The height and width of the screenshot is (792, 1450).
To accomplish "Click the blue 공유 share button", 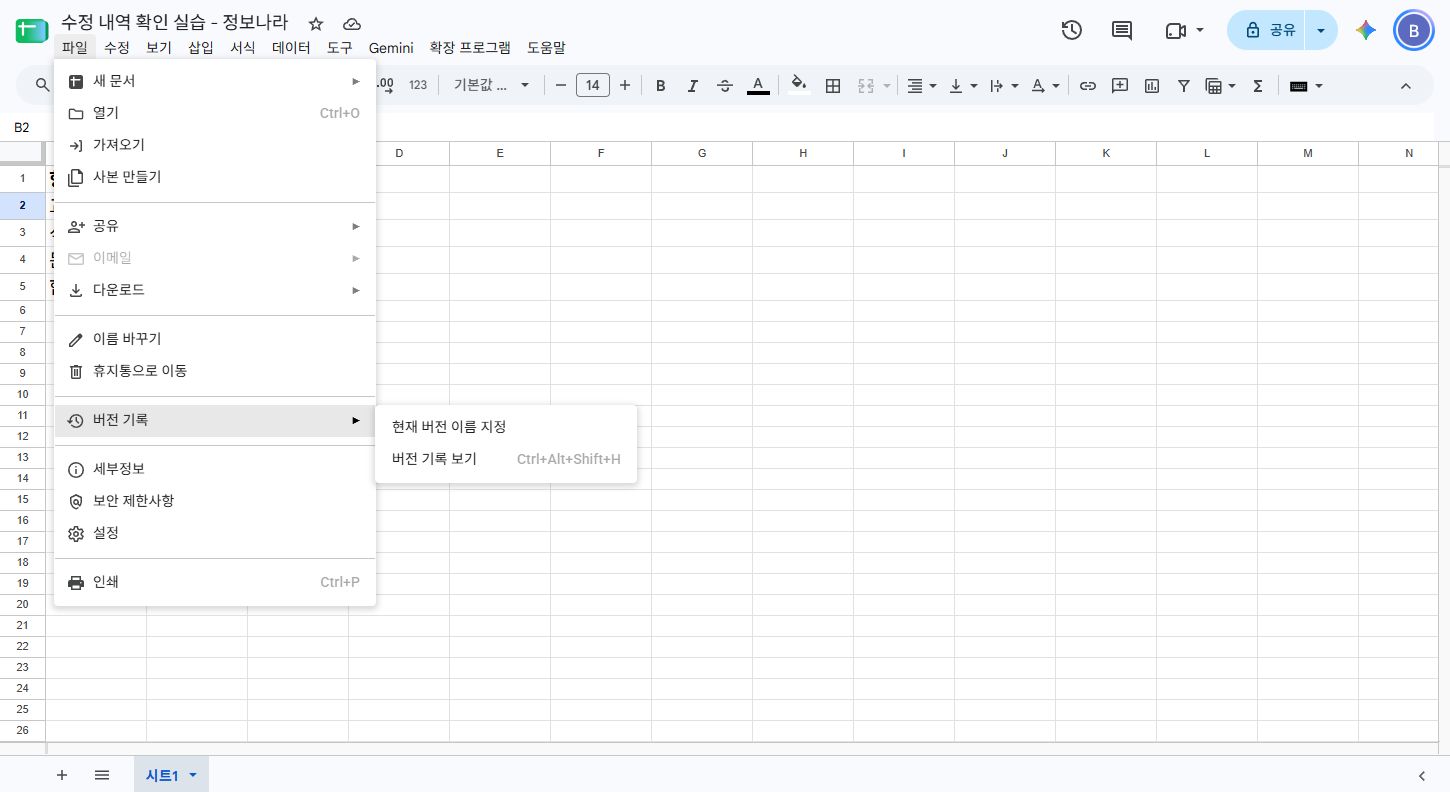I will [1268, 30].
